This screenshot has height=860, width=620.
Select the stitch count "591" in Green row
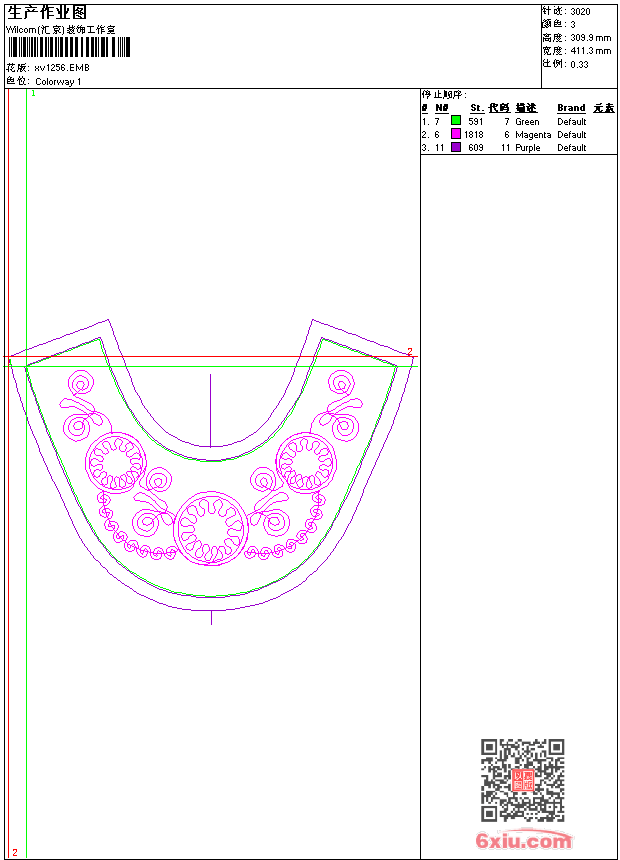[x=476, y=122]
